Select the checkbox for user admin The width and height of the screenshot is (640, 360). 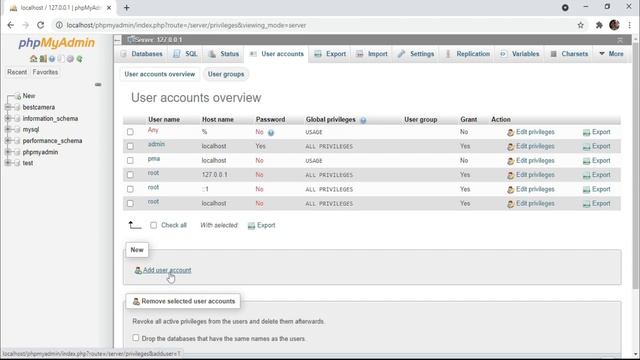(130, 146)
